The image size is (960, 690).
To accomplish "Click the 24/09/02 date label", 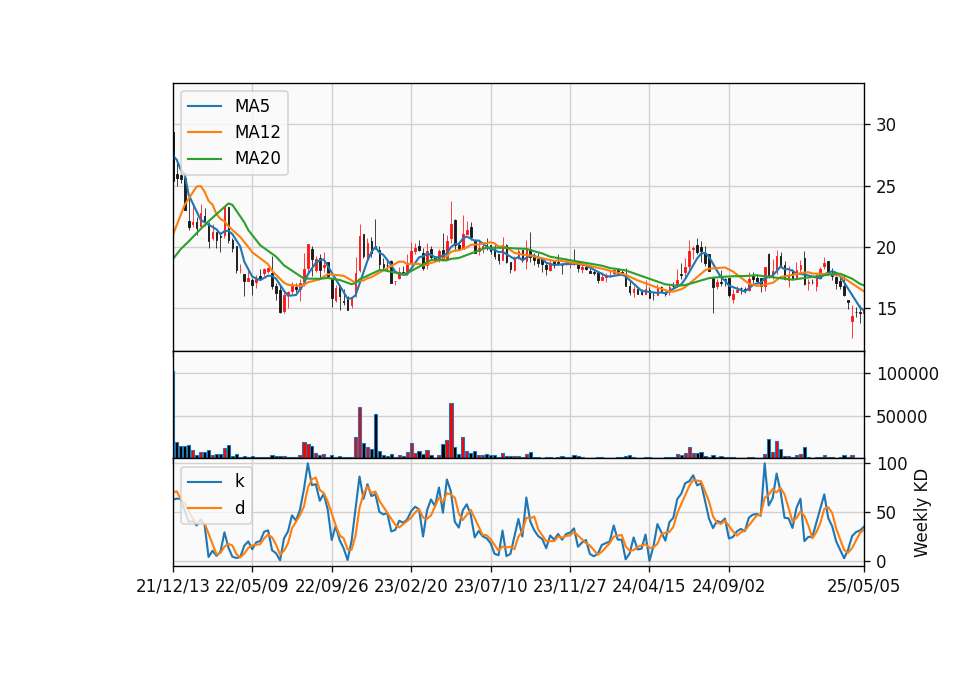I will click(x=729, y=587).
